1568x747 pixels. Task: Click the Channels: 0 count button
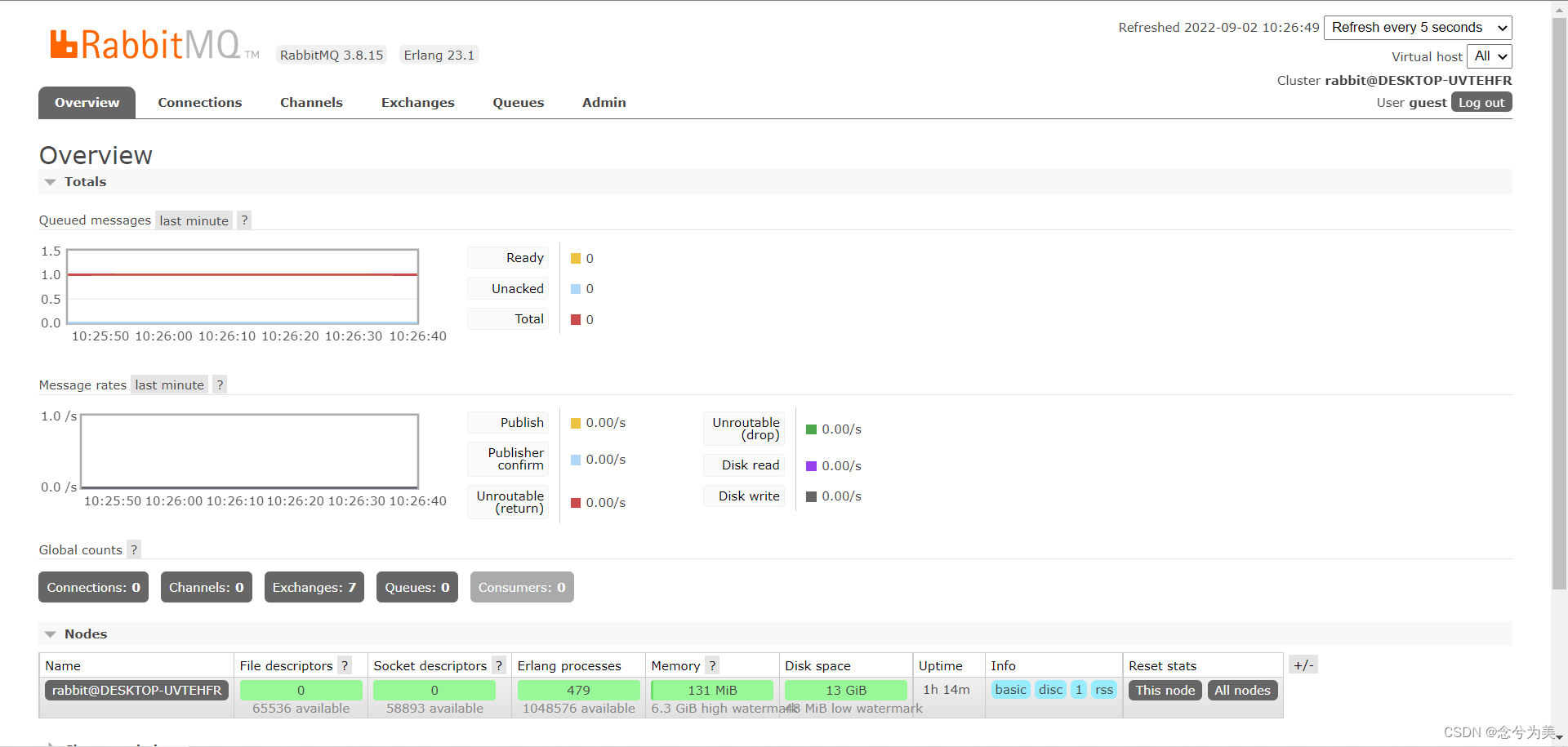[207, 587]
